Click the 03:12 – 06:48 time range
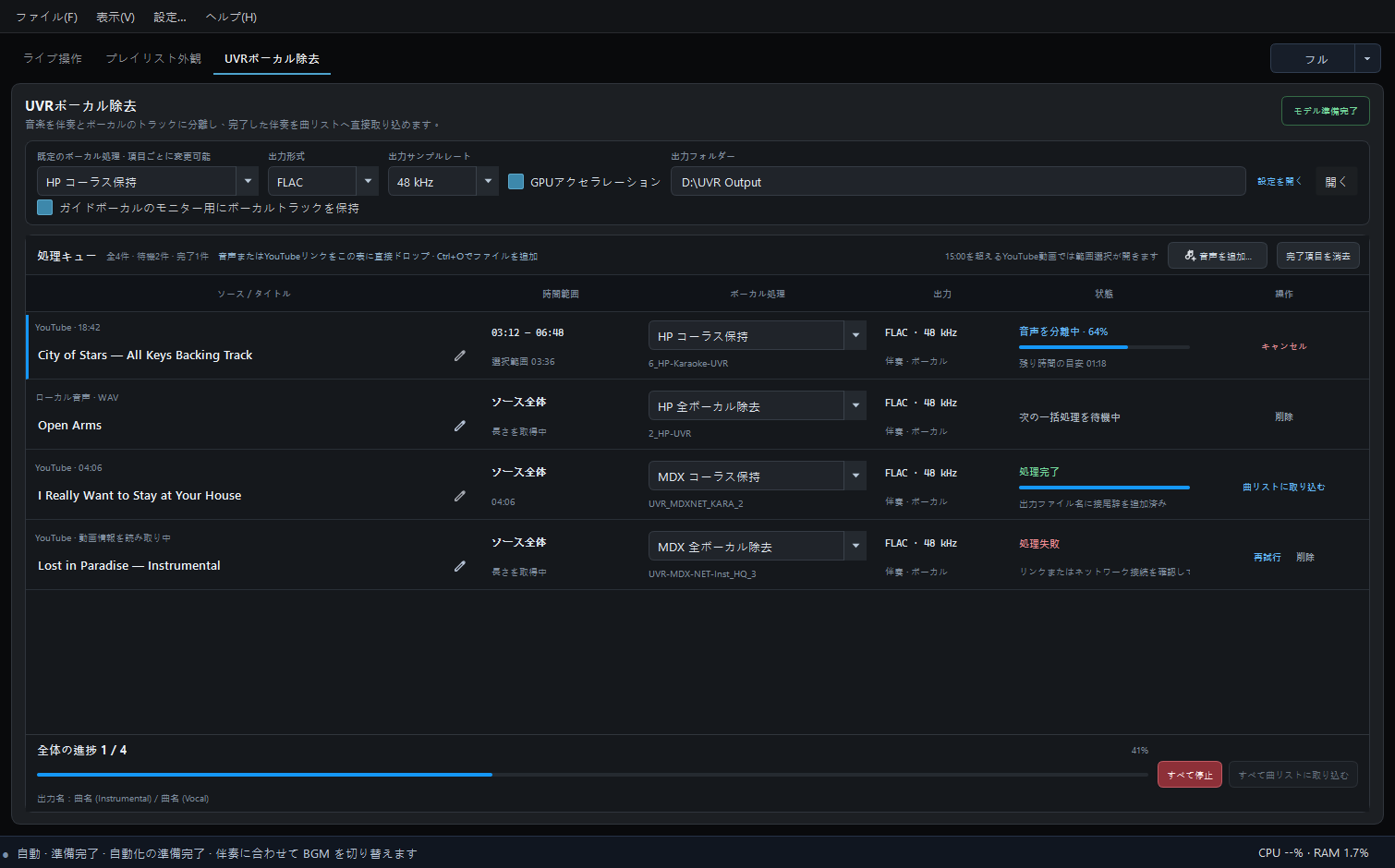This screenshot has height=868, width=1395. pyautogui.click(x=528, y=332)
